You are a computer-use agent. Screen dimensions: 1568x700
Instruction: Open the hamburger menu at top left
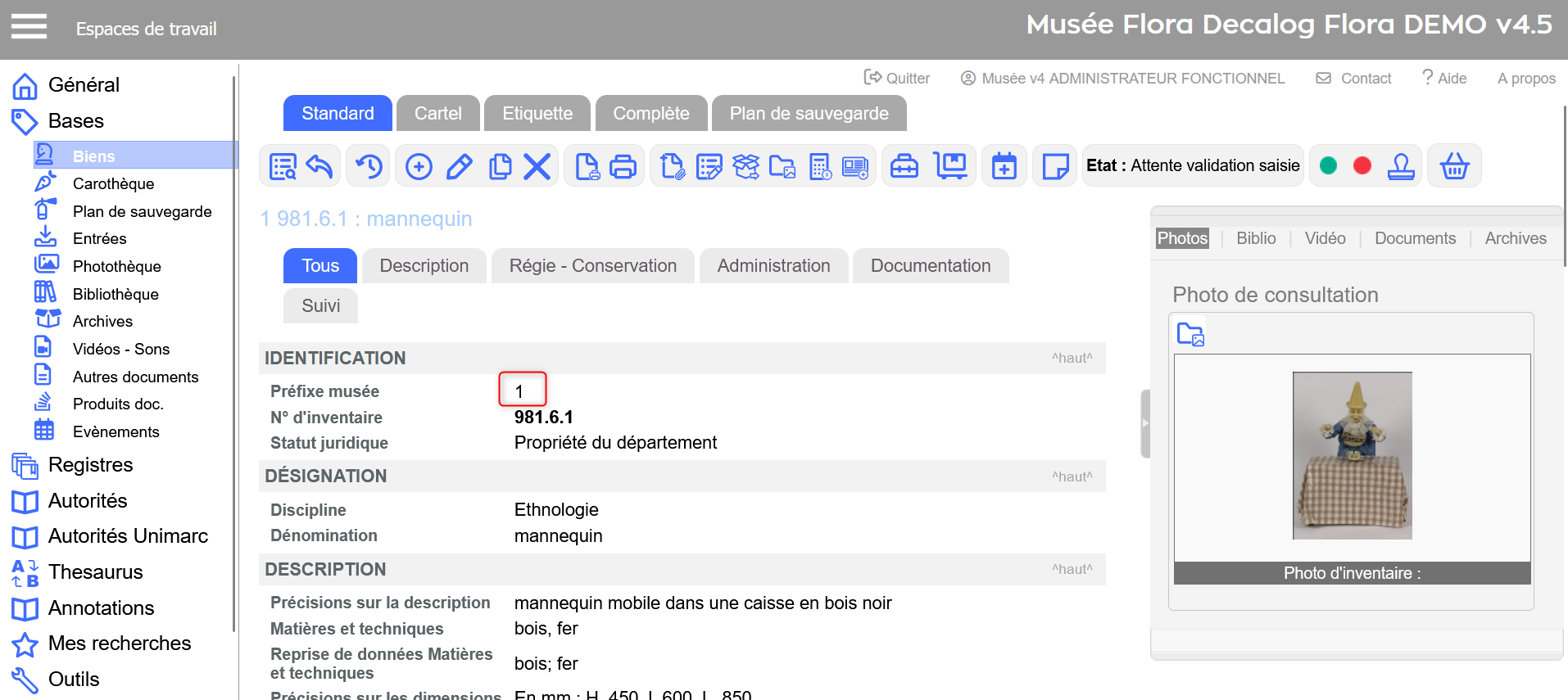[x=29, y=27]
